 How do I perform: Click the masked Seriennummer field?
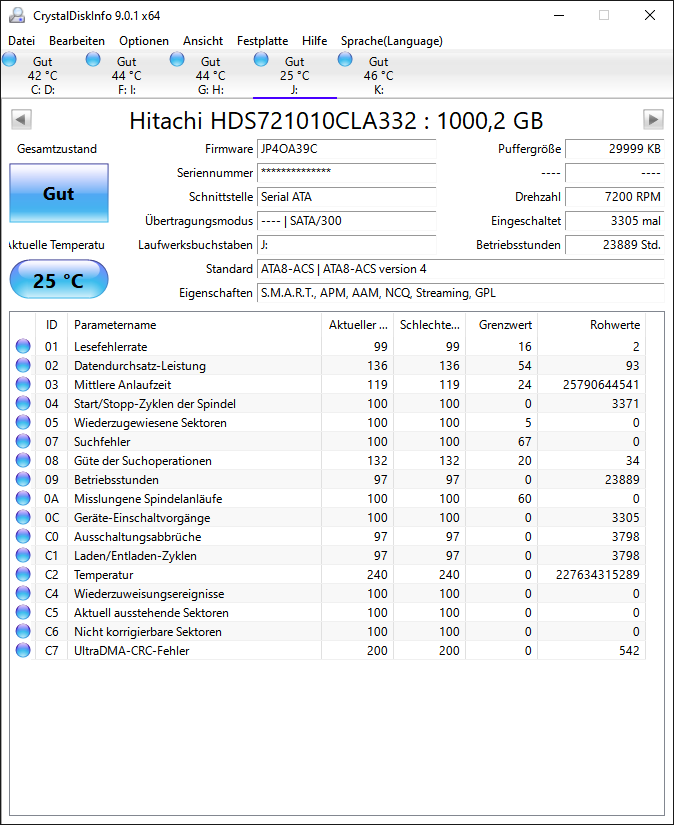coord(347,173)
